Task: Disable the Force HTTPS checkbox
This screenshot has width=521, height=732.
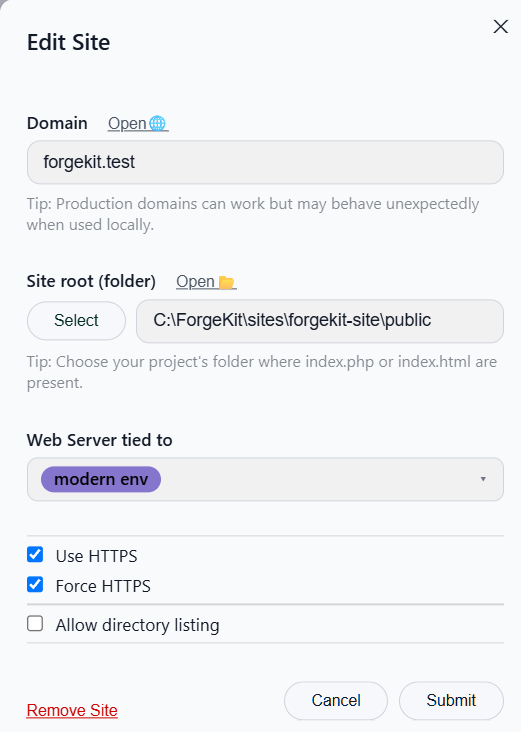Action: pyautogui.click(x=35, y=584)
